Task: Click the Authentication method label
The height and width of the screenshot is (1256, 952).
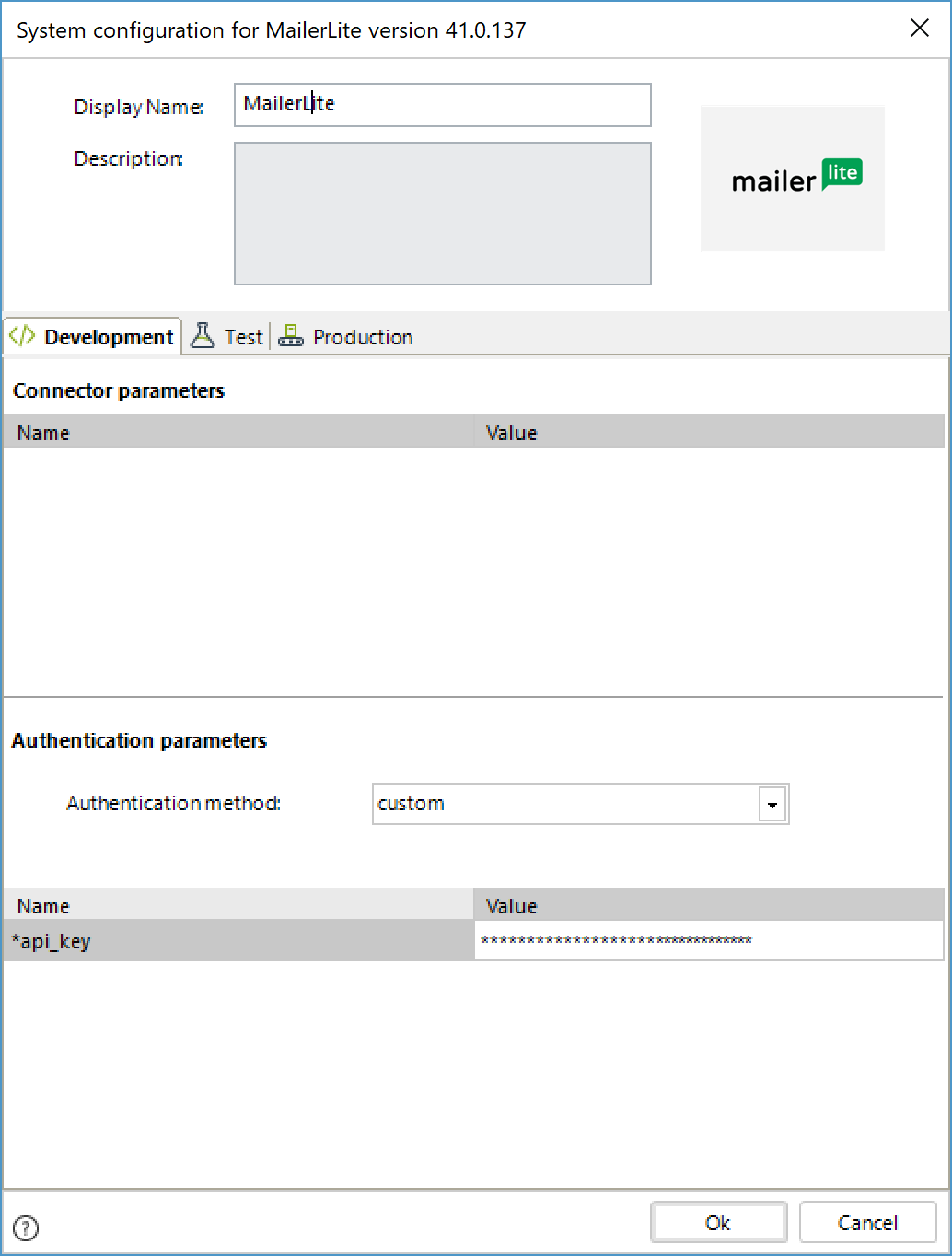Action: tap(174, 803)
